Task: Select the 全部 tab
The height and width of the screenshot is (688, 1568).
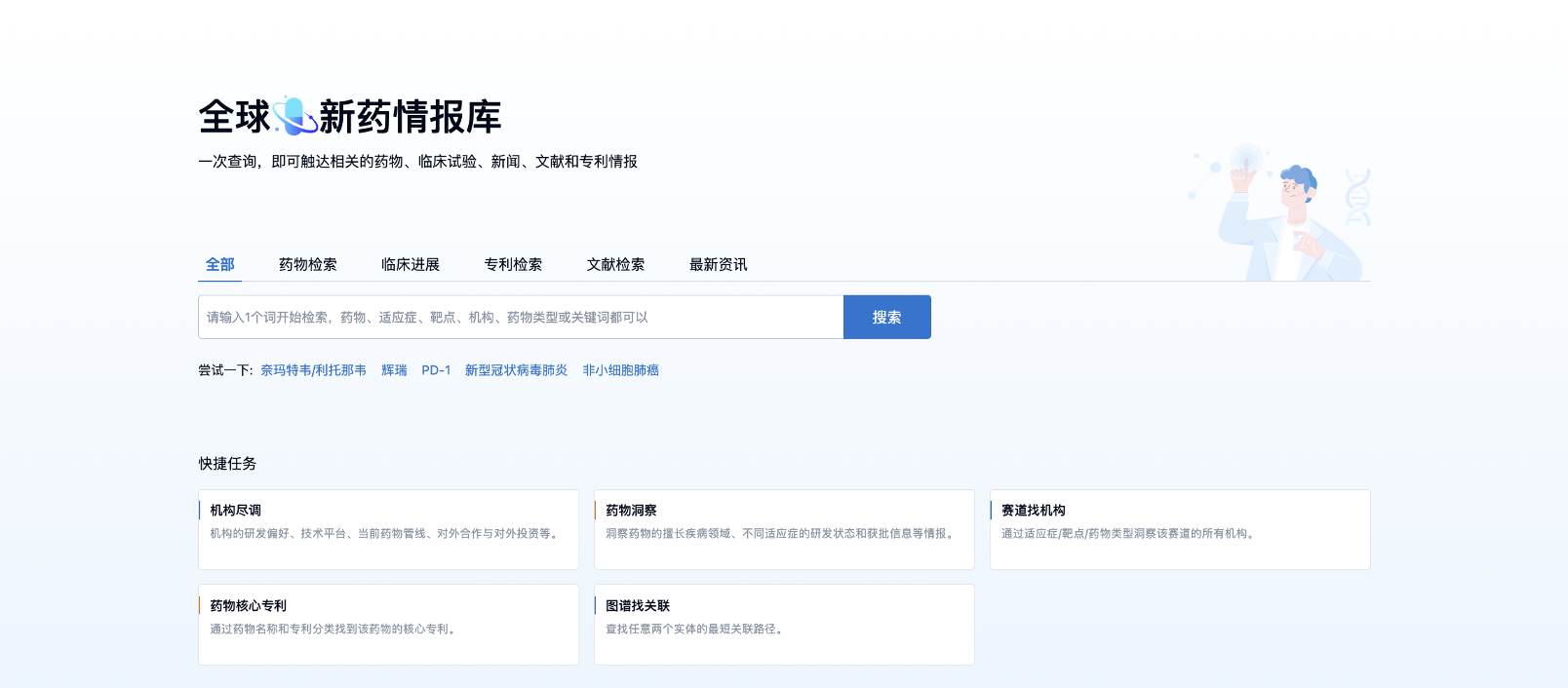Action: point(219,264)
